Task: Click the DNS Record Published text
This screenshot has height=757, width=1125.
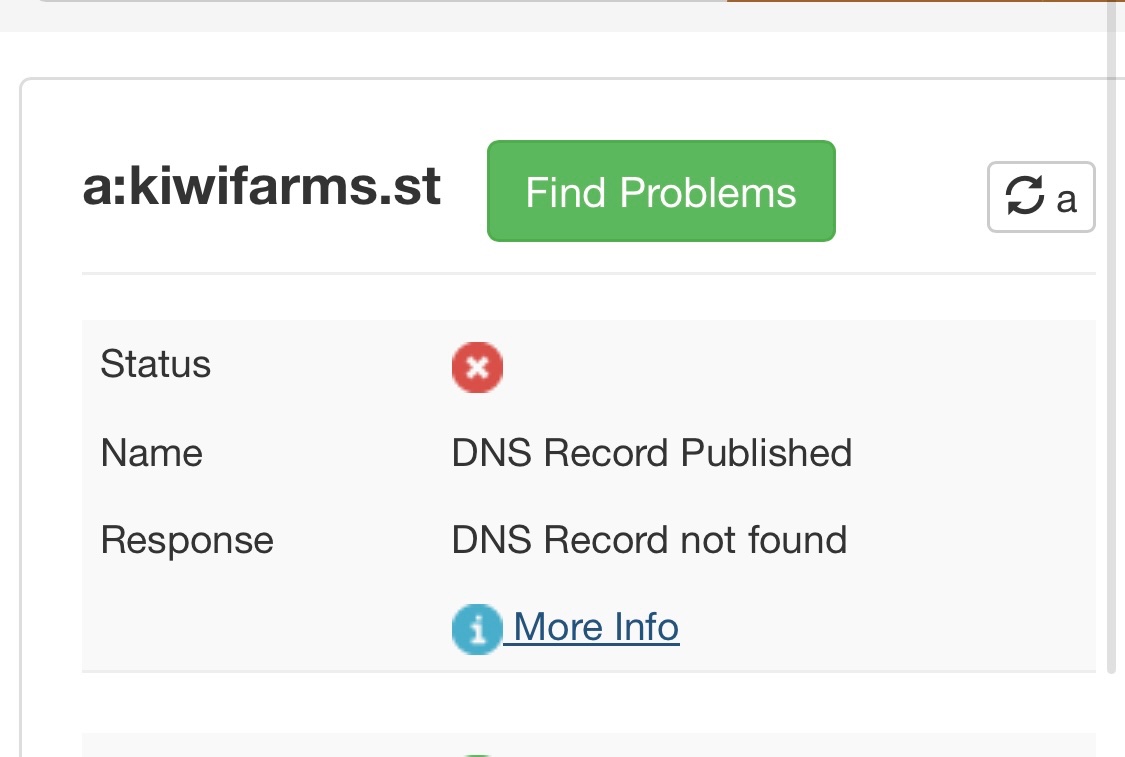Action: point(651,453)
